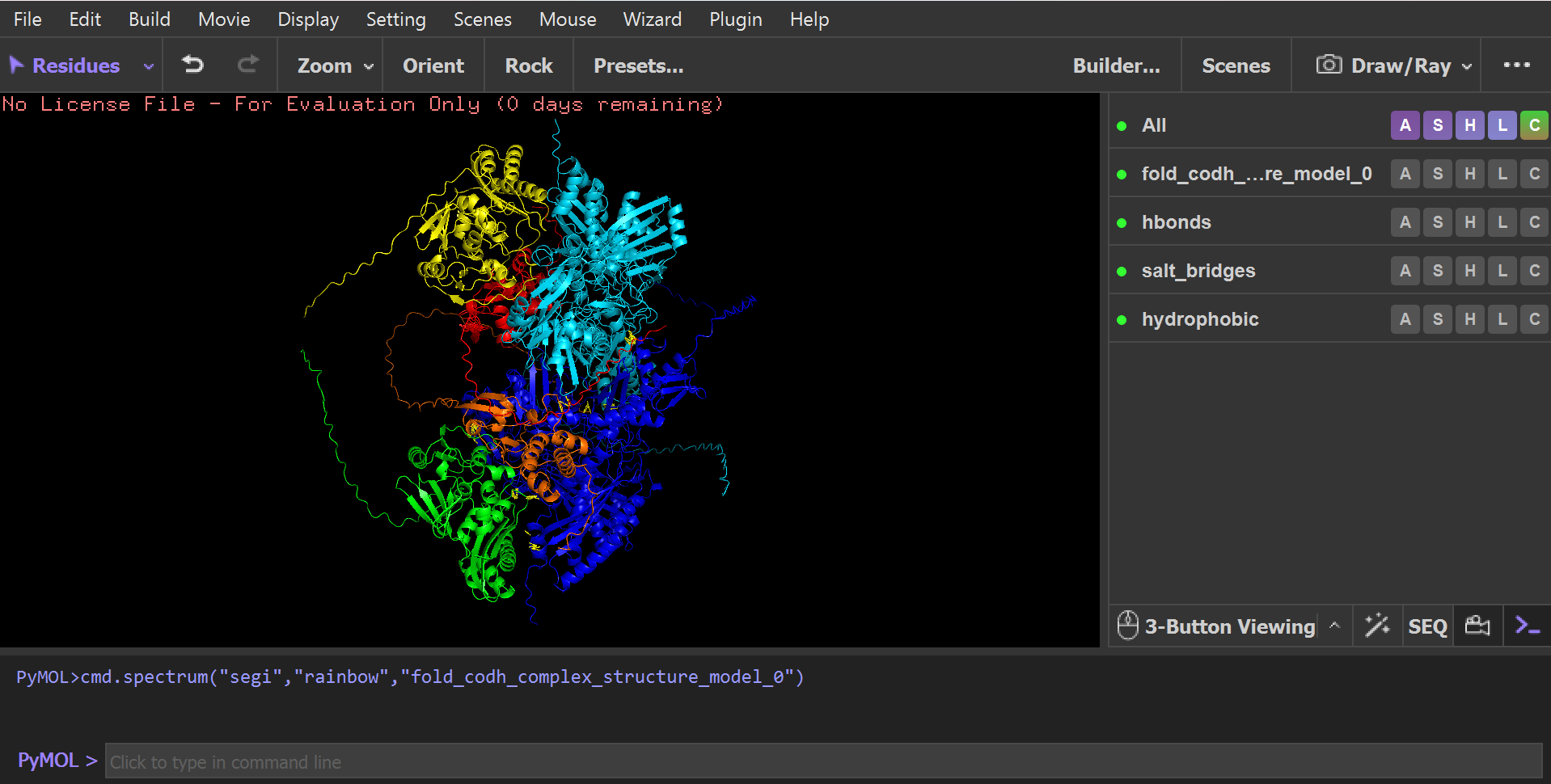Open the File menu
The width and height of the screenshot is (1551, 784).
[27, 19]
